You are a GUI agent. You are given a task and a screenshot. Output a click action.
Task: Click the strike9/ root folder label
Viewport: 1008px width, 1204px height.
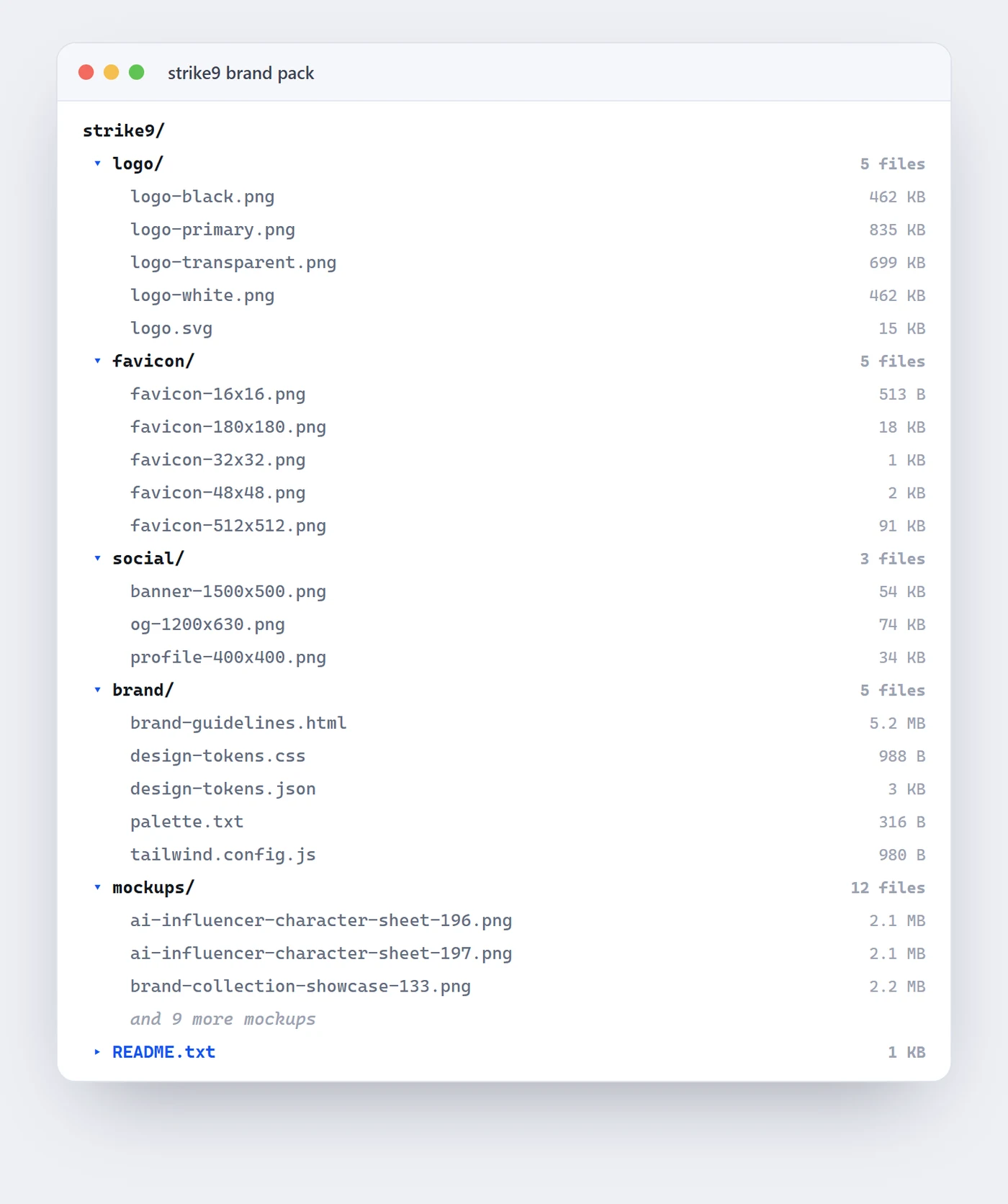(124, 130)
